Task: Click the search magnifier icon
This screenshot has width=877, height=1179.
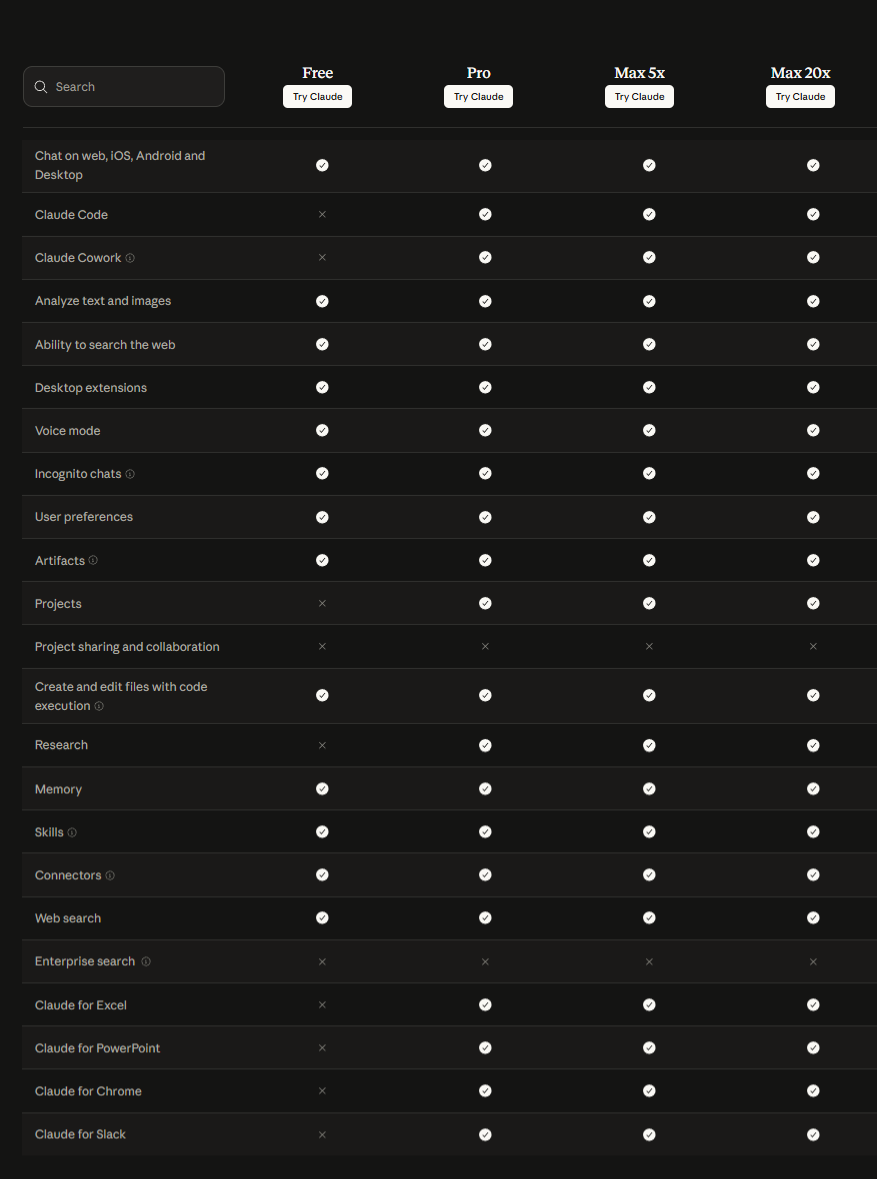Action: [41, 87]
